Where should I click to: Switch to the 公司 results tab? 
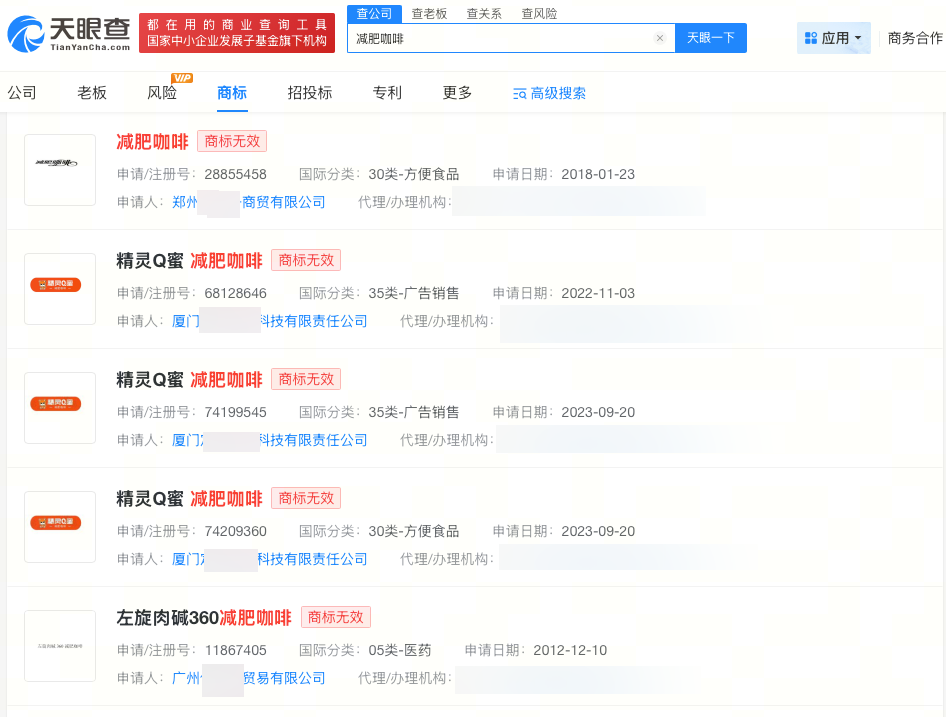[22, 92]
